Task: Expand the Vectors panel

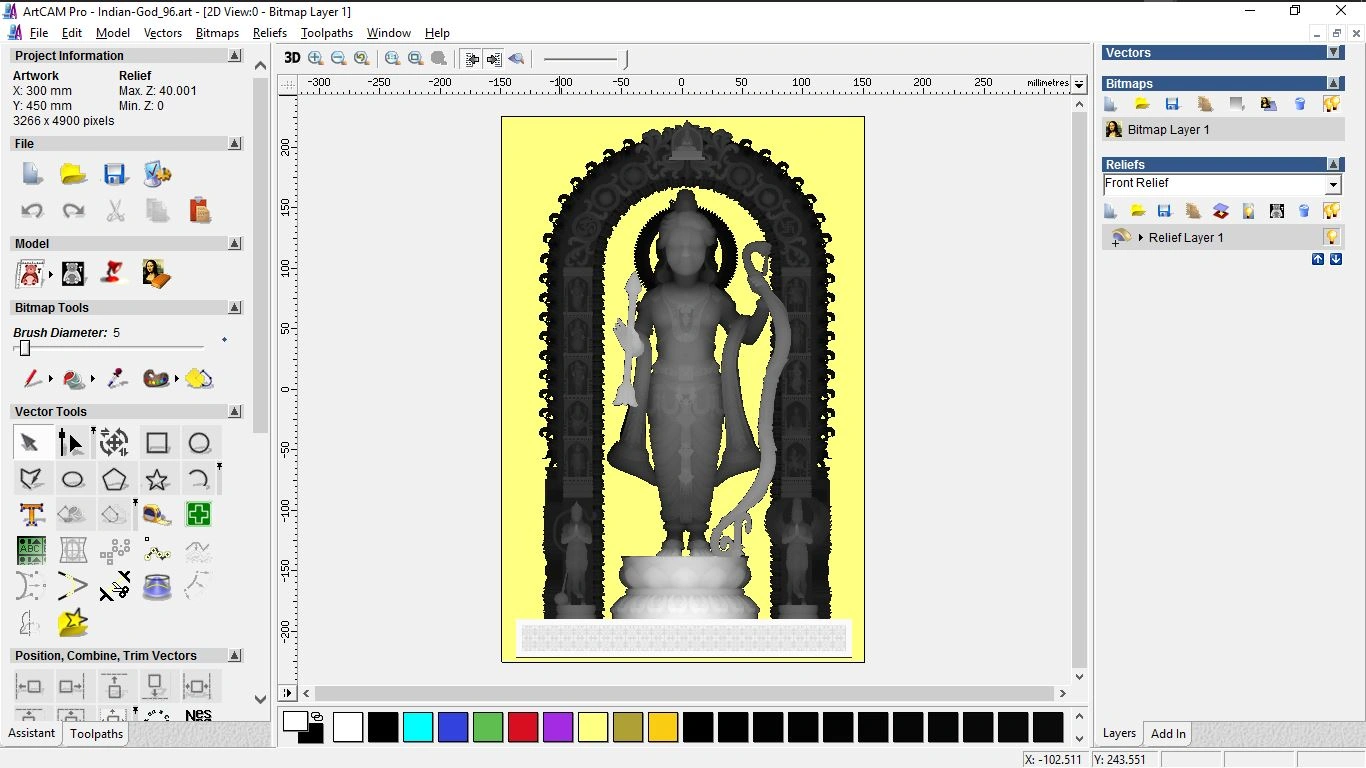Action: pyautogui.click(x=1333, y=52)
